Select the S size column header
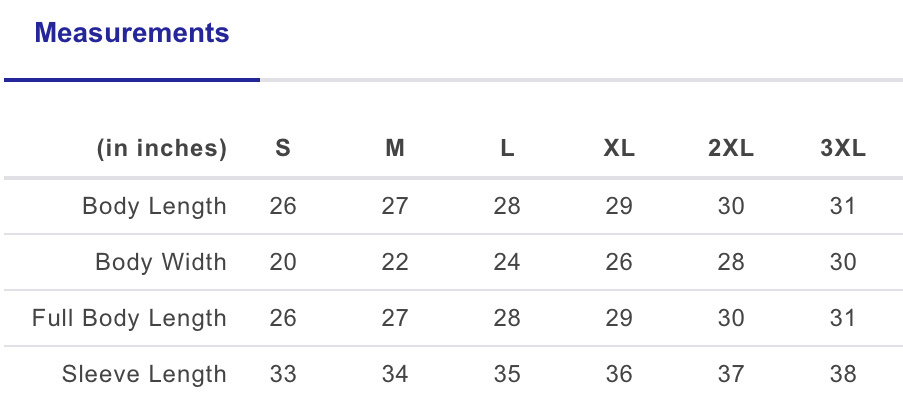The width and height of the screenshot is (903, 399). (283, 149)
